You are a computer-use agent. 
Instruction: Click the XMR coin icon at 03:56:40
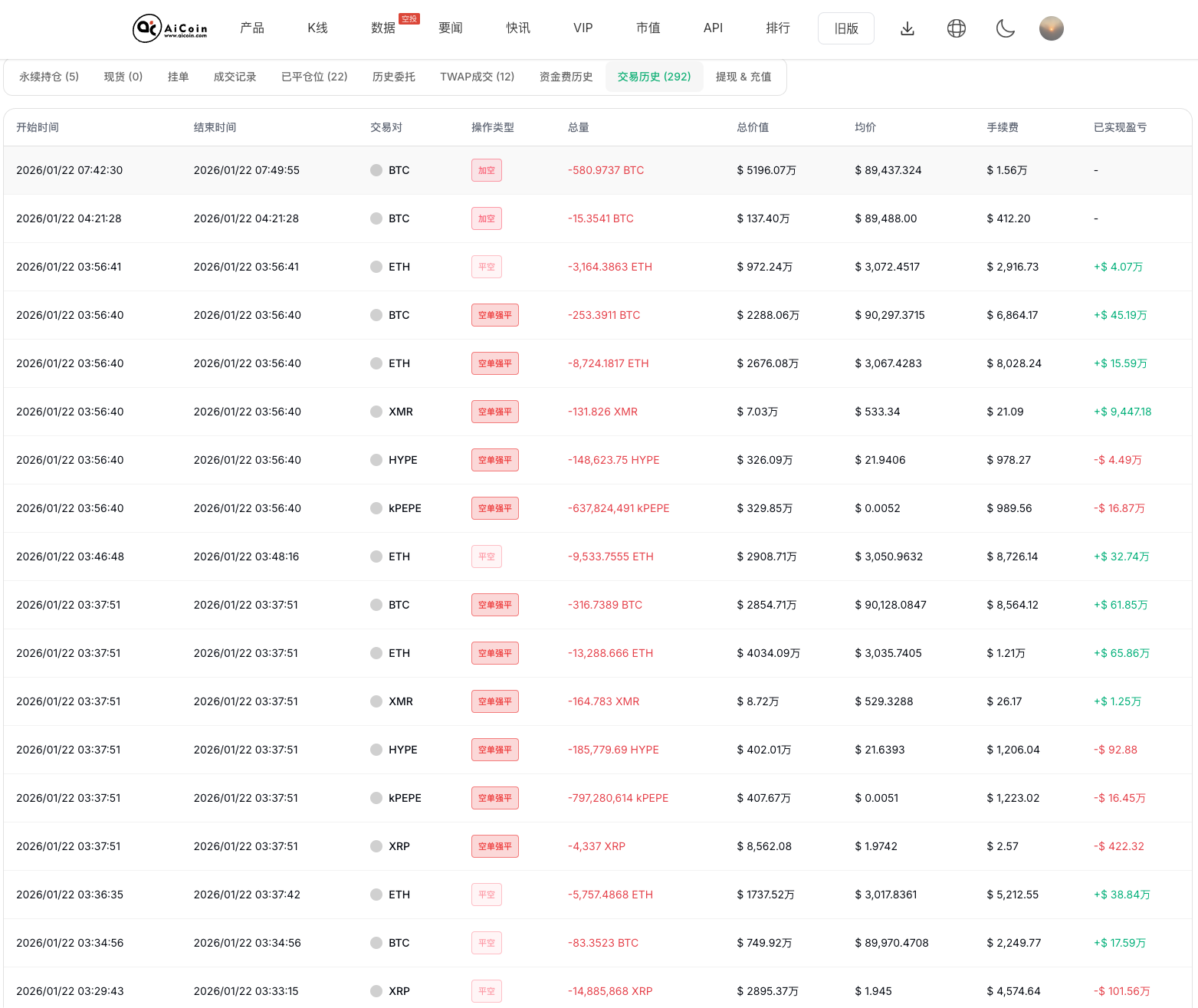coord(376,412)
